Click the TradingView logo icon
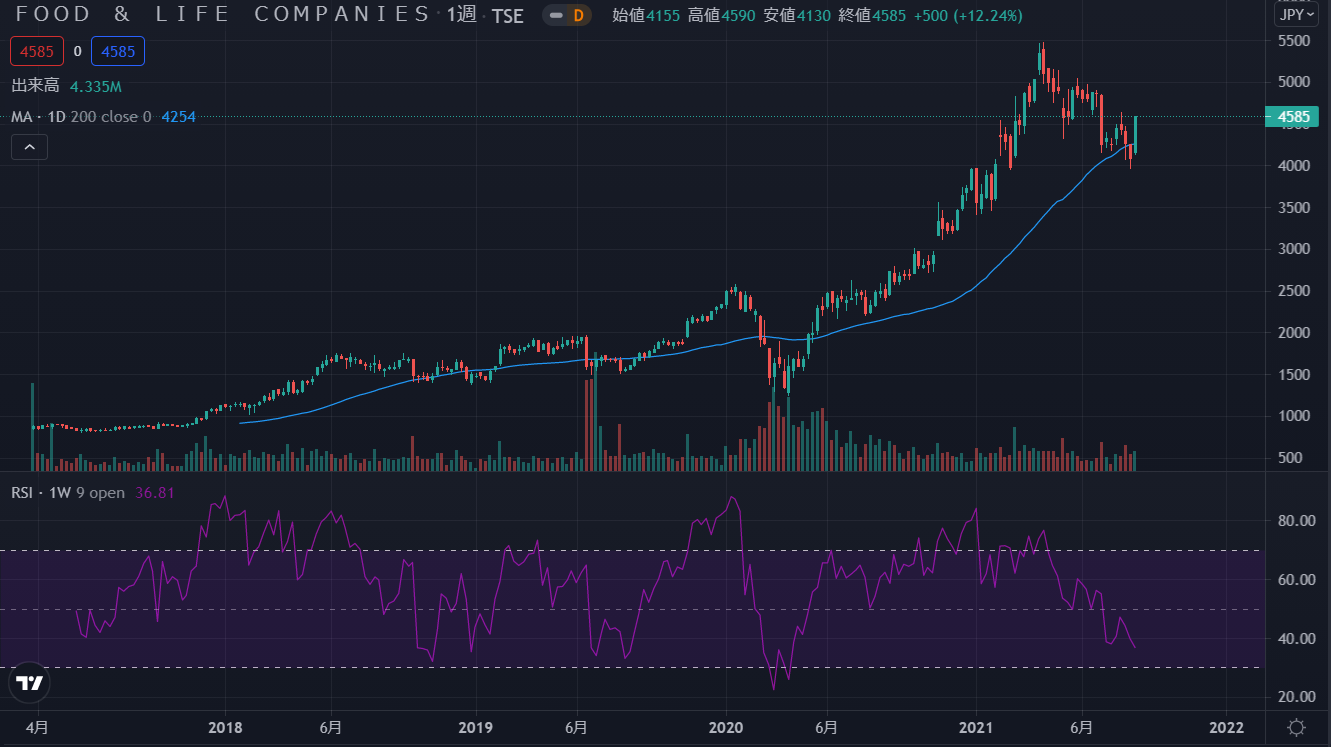1331x747 pixels. (30, 683)
